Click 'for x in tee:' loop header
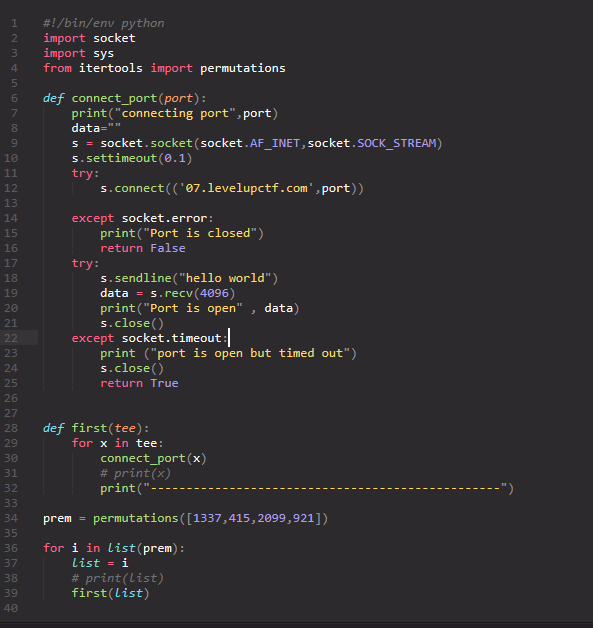This screenshot has width=593, height=628. coord(118,443)
